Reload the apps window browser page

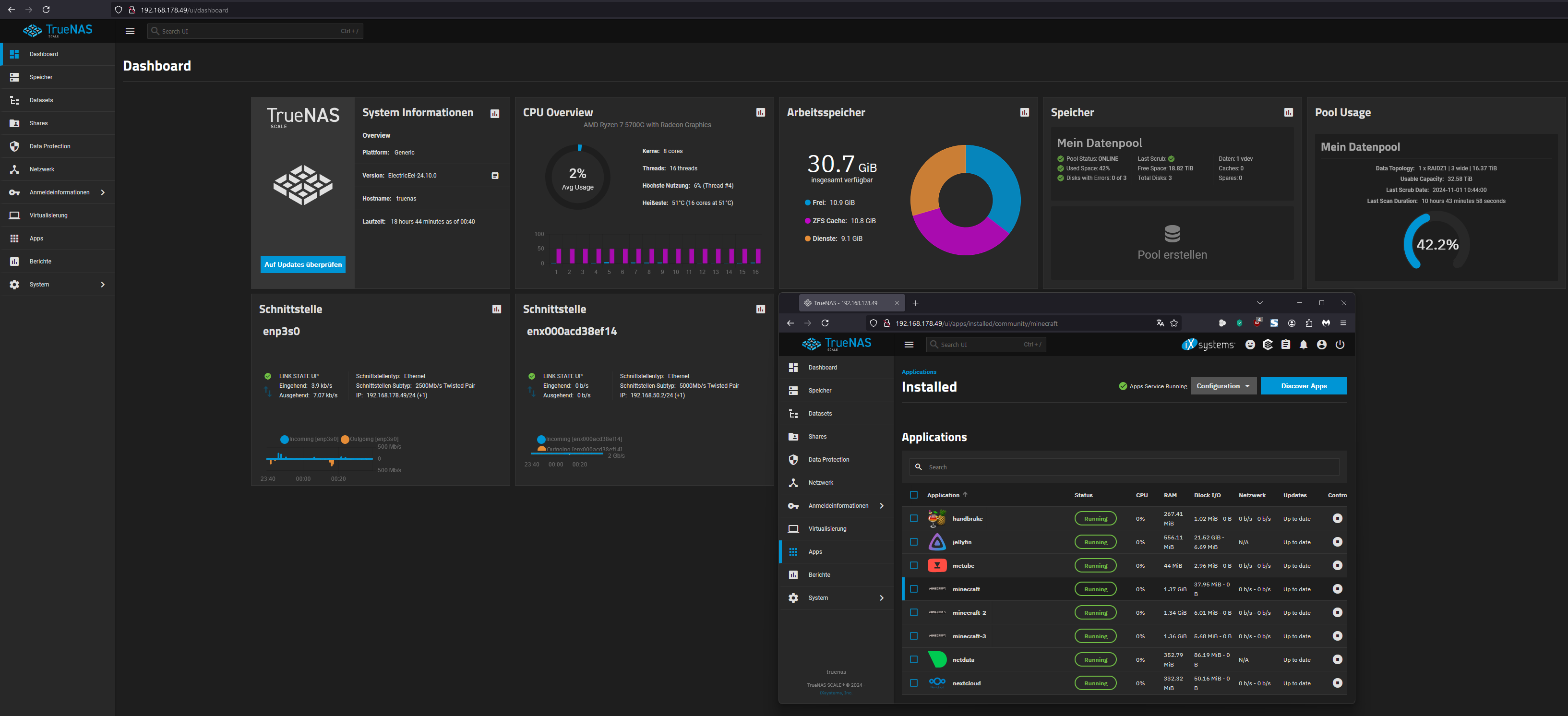(x=825, y=323)
